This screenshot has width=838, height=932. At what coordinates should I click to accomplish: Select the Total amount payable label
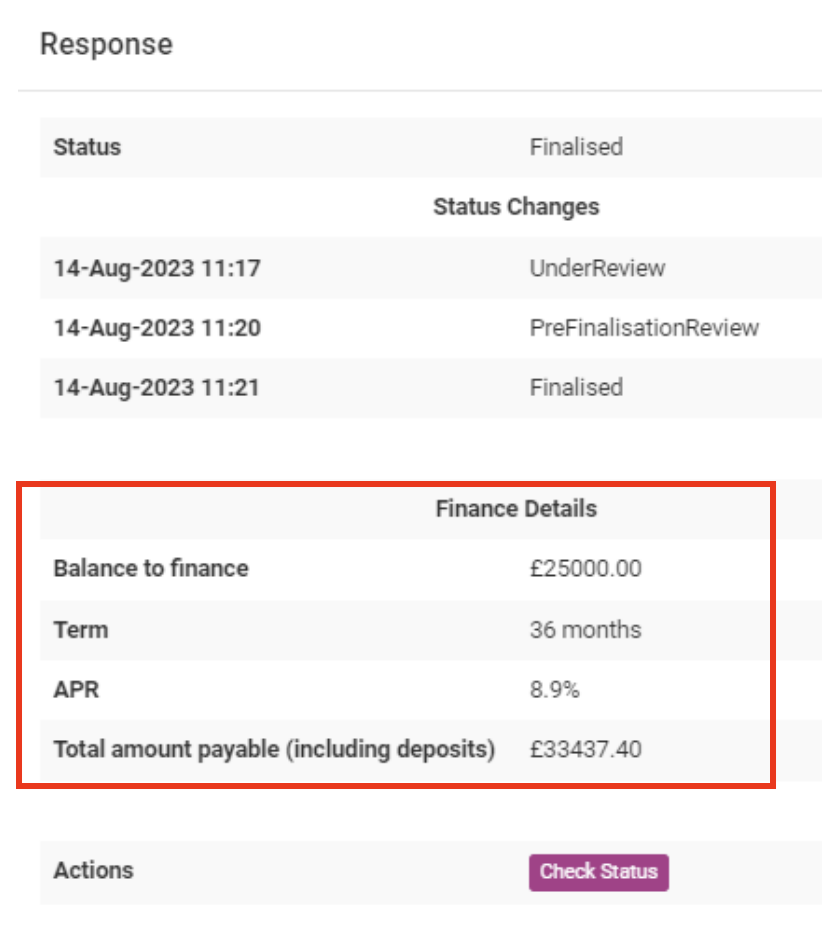274,750
